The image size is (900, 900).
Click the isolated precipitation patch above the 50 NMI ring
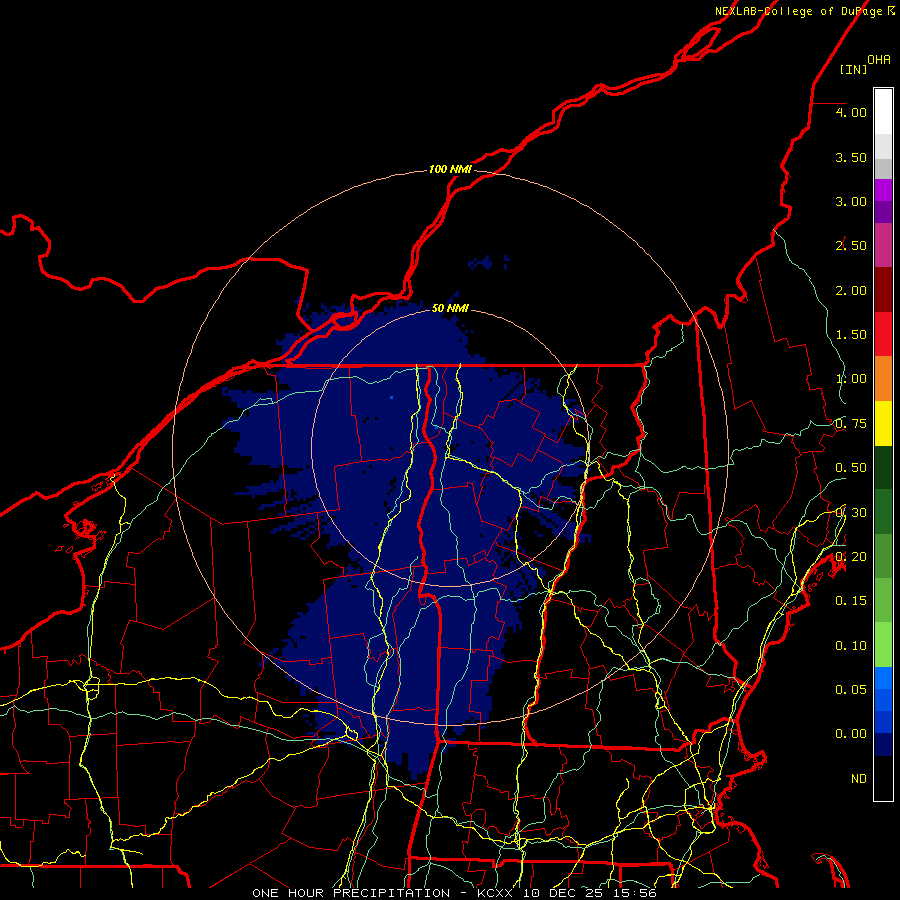(x=488, y=263)
